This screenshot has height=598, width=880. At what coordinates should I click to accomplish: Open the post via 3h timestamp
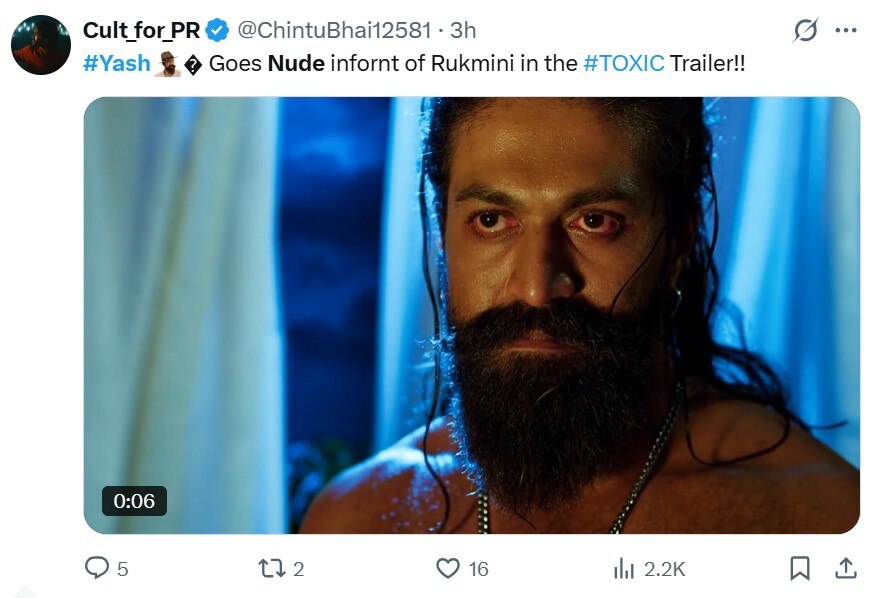pos(463,30)
